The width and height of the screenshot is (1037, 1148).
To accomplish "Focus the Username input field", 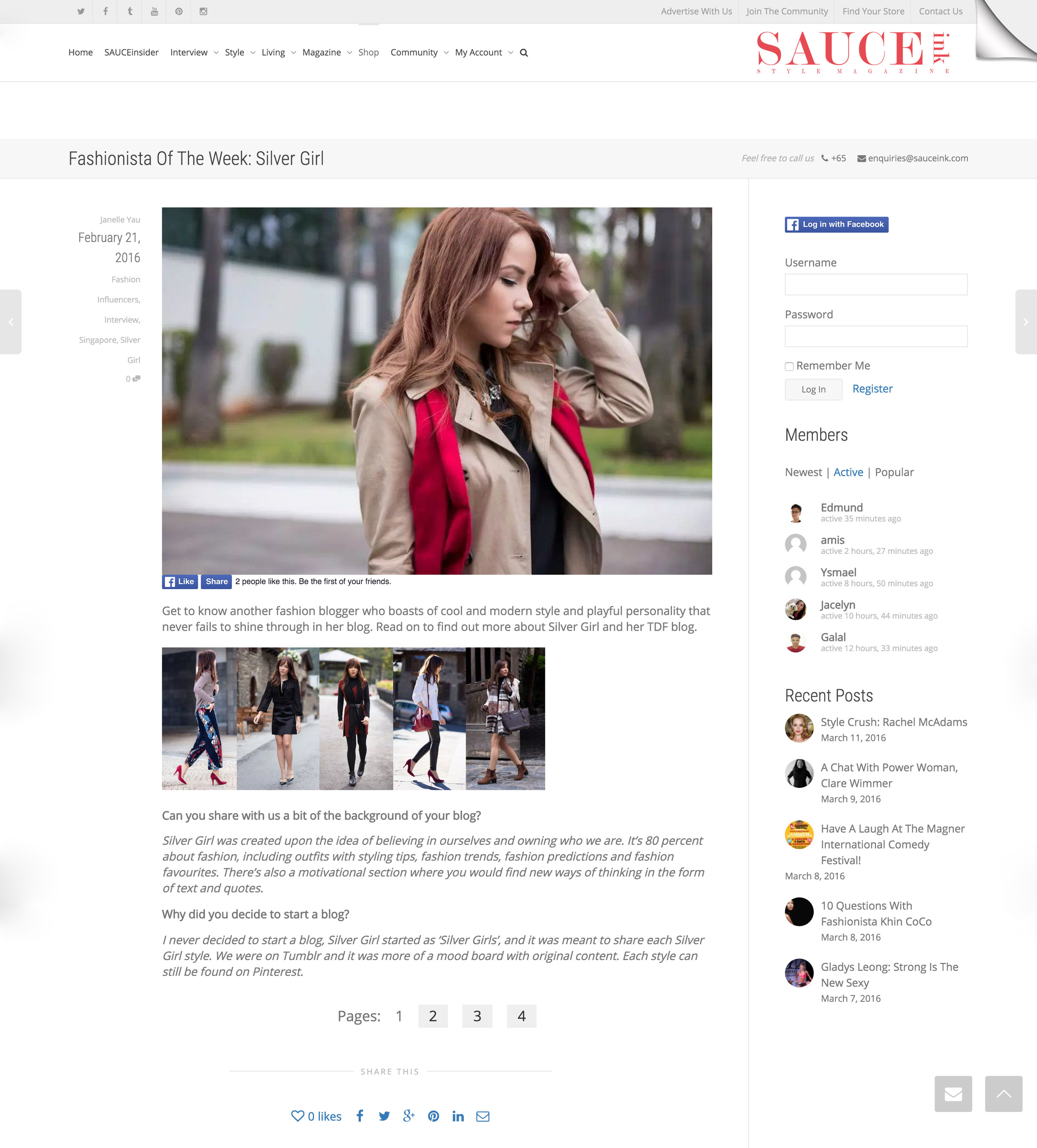I will (876, 285).
